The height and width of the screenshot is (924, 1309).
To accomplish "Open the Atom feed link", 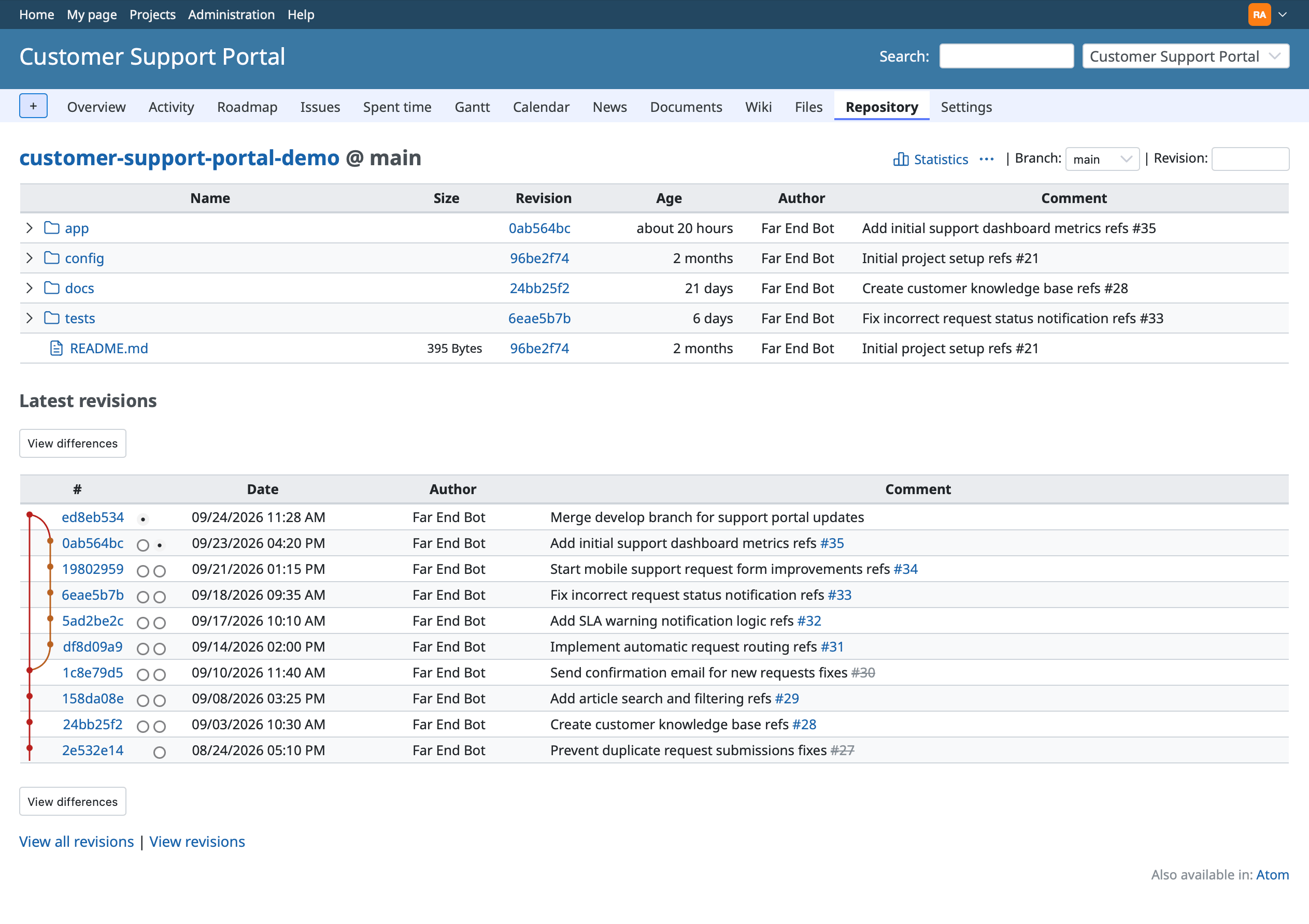I will tap(1272, 874).
